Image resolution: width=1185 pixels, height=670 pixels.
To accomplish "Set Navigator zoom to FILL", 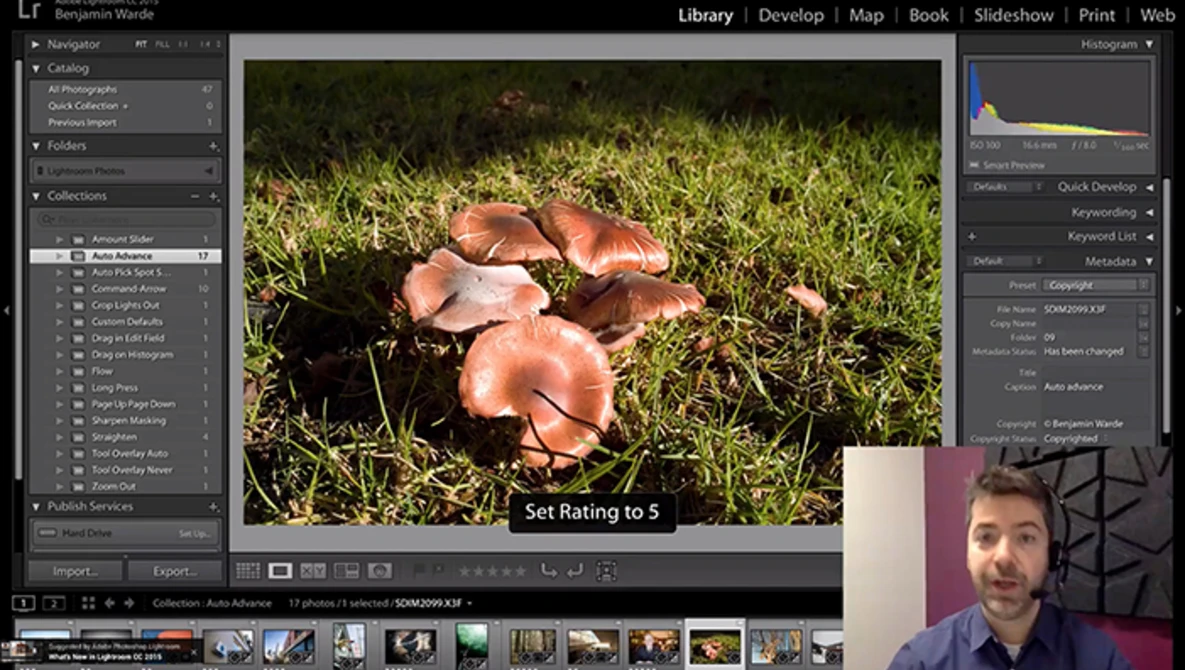I will pyautogui.click(x=162, y=45).
